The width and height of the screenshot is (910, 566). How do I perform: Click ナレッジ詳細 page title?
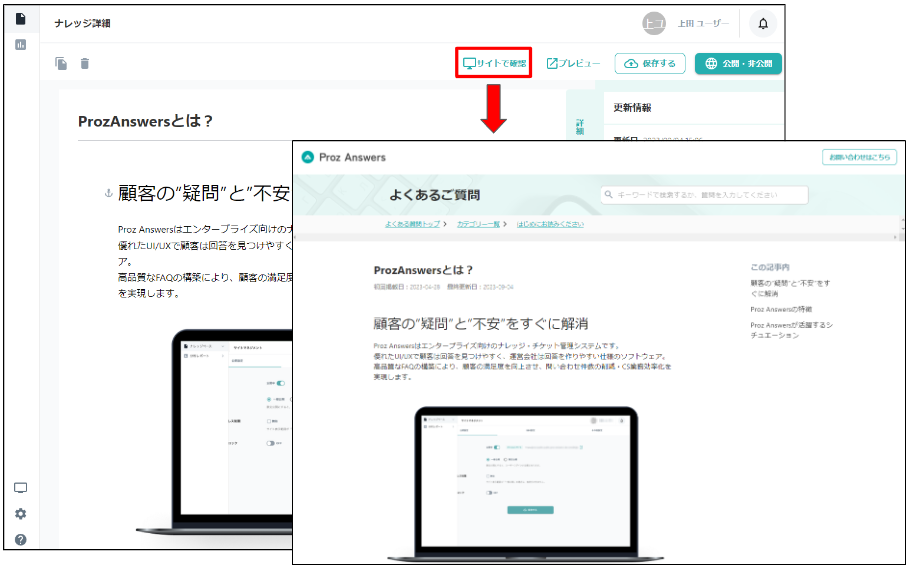tap(82, 23)
